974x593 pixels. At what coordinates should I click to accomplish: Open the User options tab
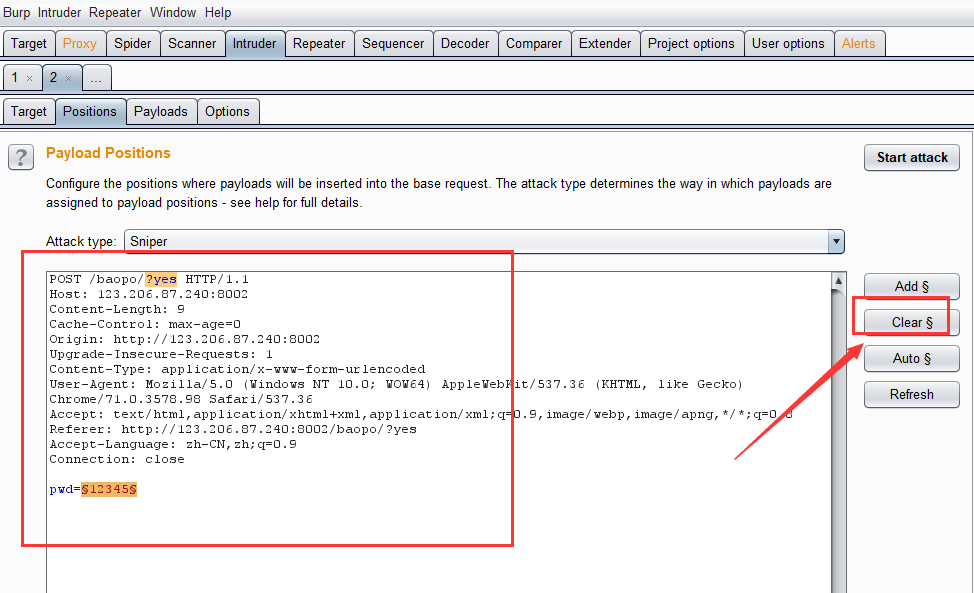point(788,43)
